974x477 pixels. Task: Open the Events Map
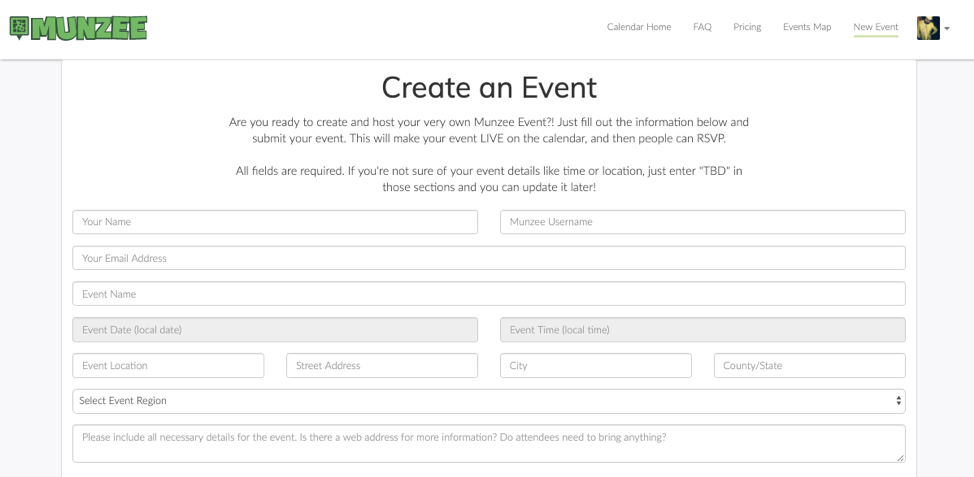[x=807, y=27]
